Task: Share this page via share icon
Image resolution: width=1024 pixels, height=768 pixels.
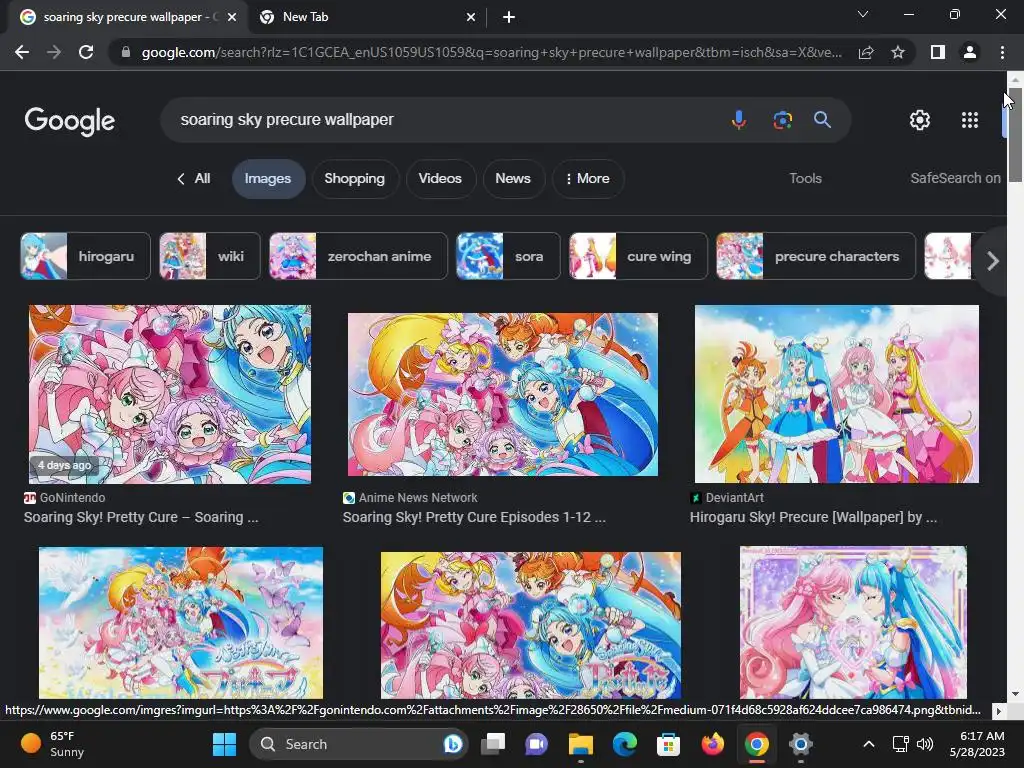Action: (866, 52)
